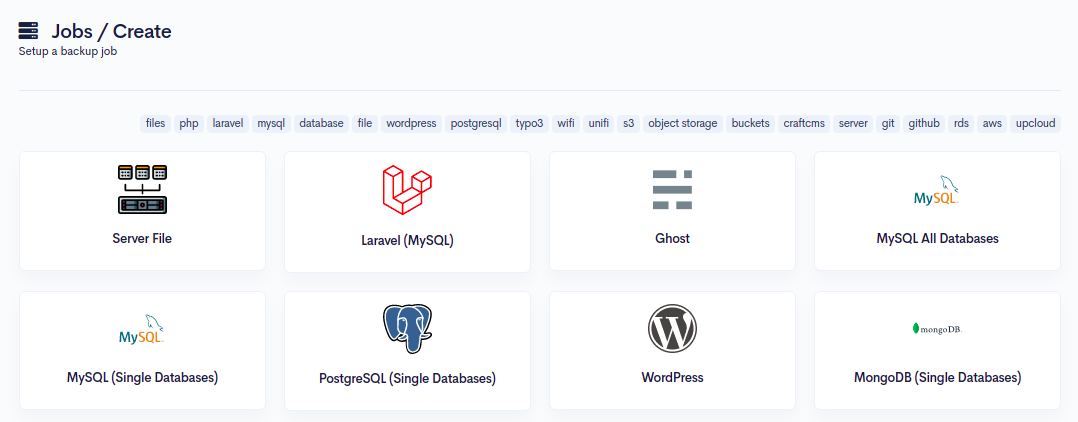Click the mongoDB logo icon

937,329
